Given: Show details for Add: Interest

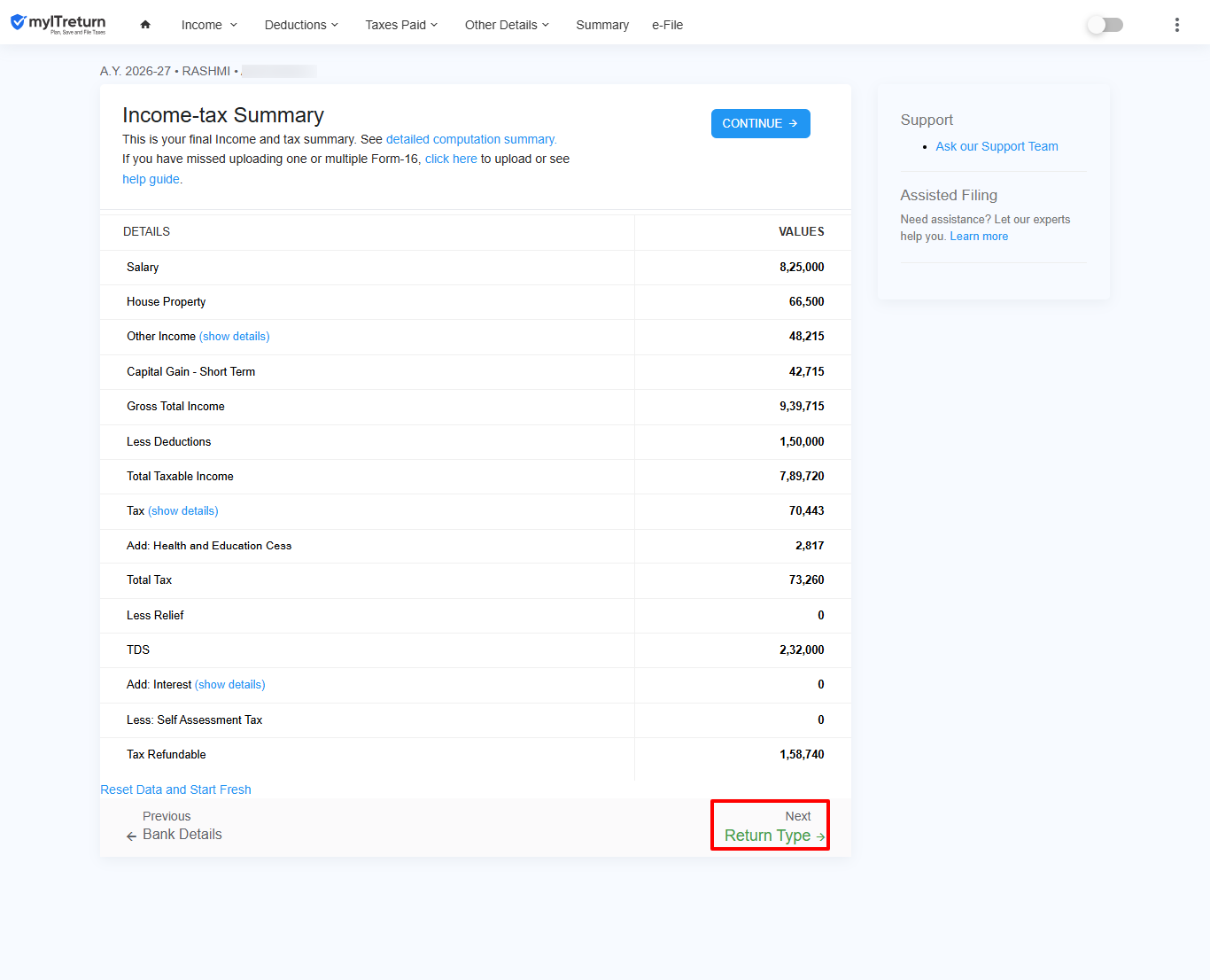Looking at the screenshot, I should [230, 685].
